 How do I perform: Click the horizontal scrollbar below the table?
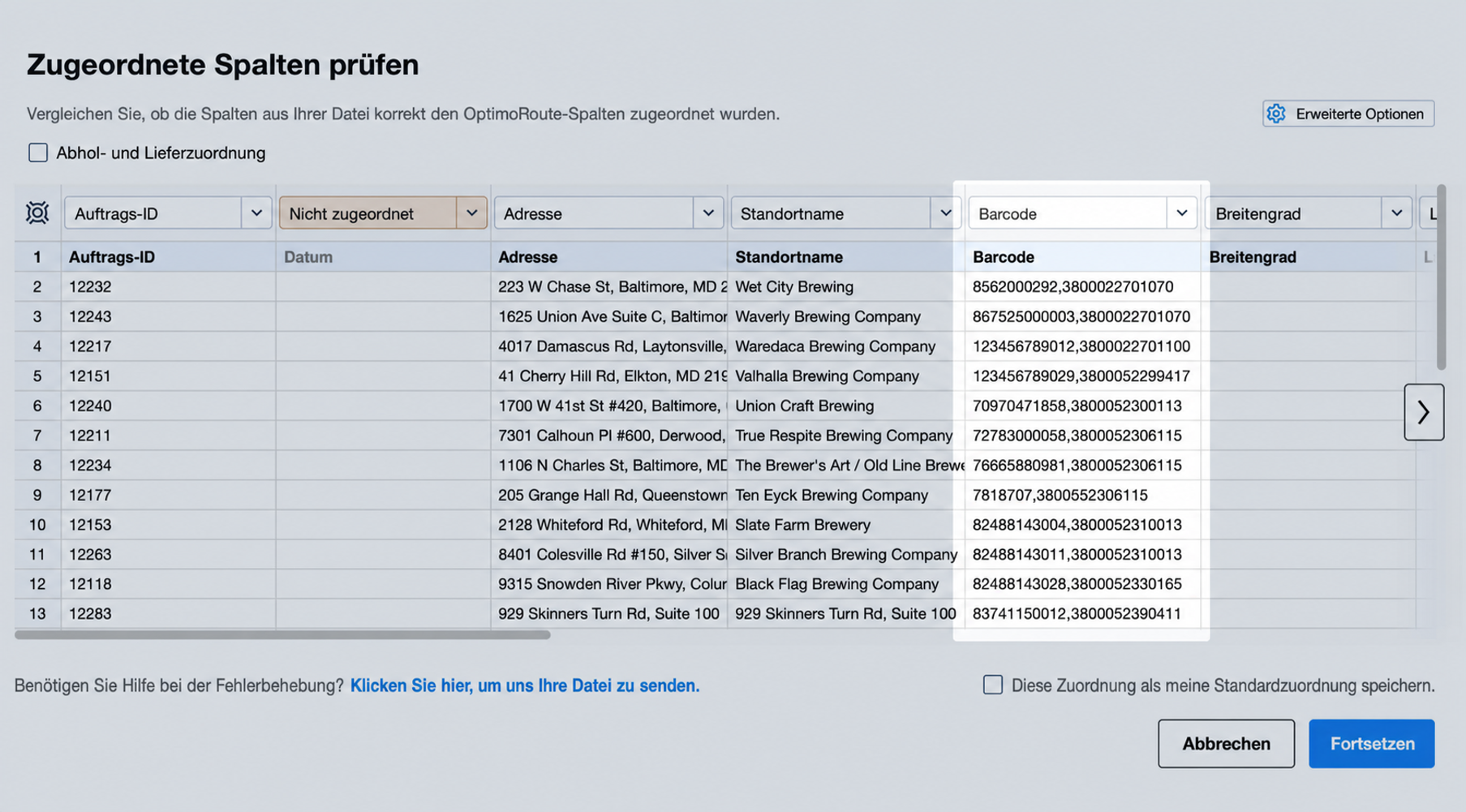282,635
